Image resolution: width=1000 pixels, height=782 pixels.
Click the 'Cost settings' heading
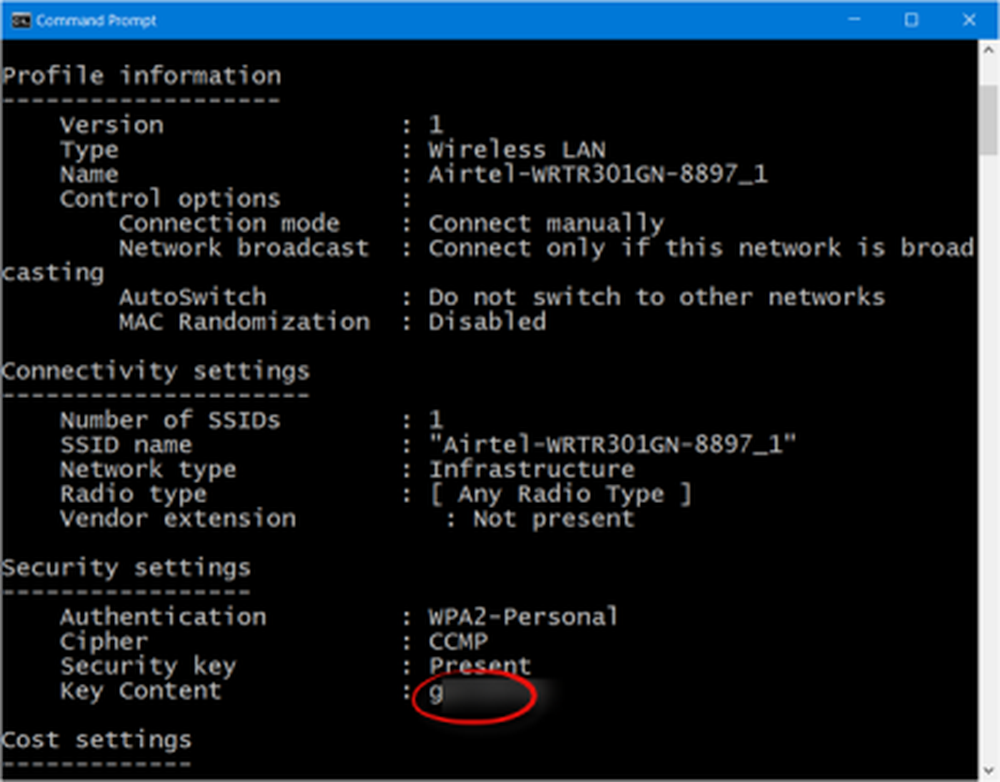tap(97, 740)
